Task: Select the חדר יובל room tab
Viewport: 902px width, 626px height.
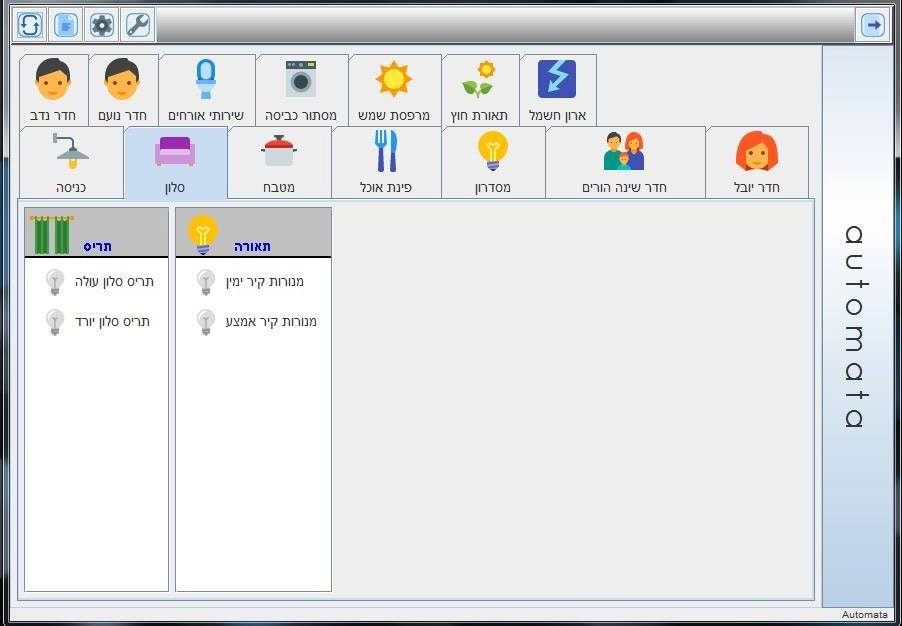Action: [756, 162]
